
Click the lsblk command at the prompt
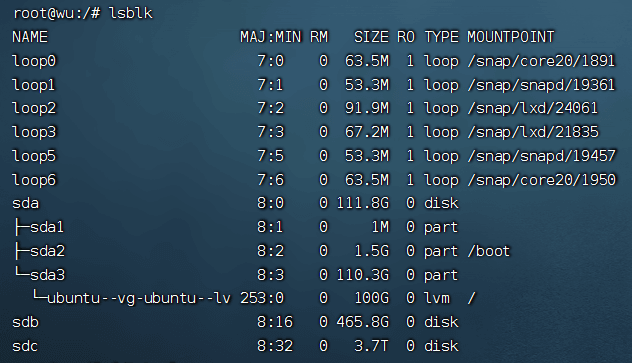[131, 13]
